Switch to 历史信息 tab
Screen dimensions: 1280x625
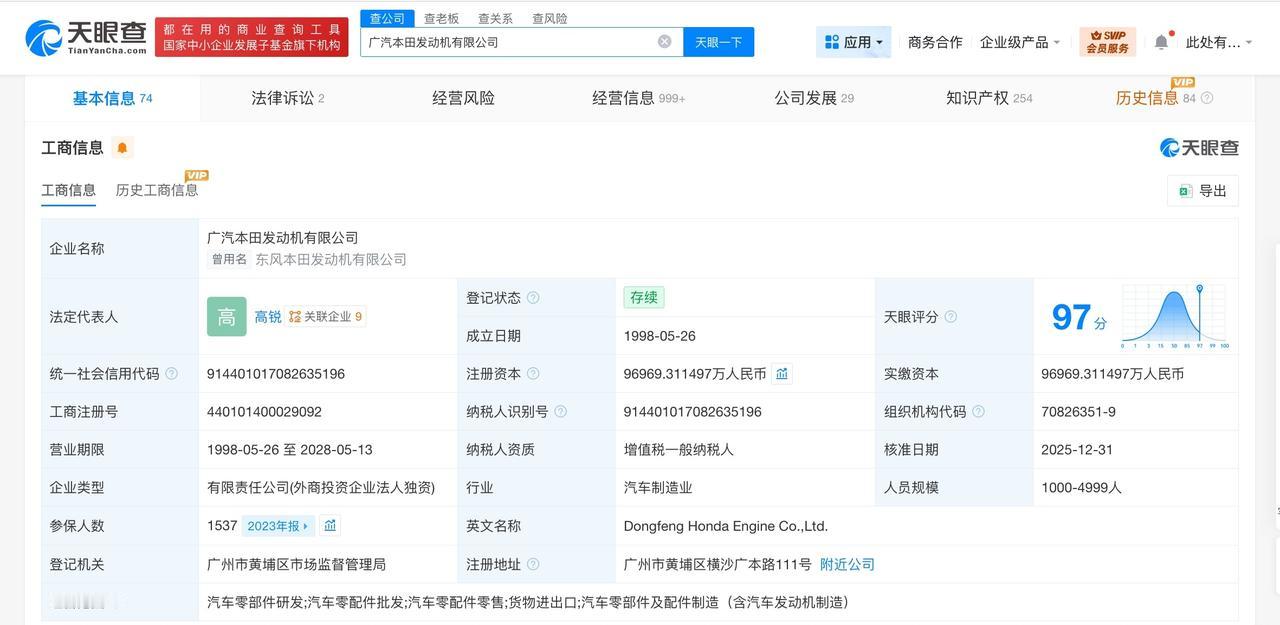(x=1147, y=98)
